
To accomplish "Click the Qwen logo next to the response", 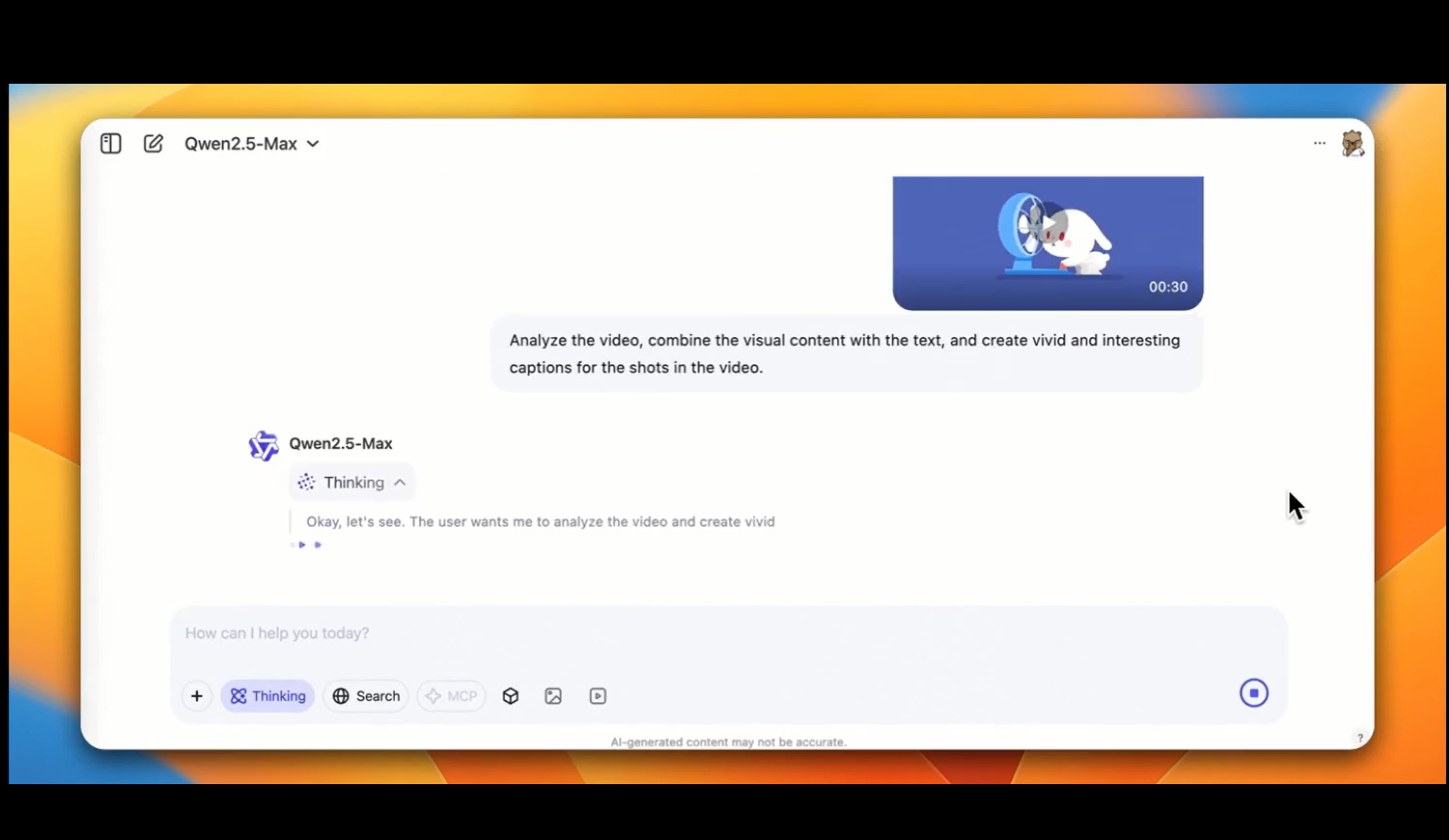I will 263,446.
